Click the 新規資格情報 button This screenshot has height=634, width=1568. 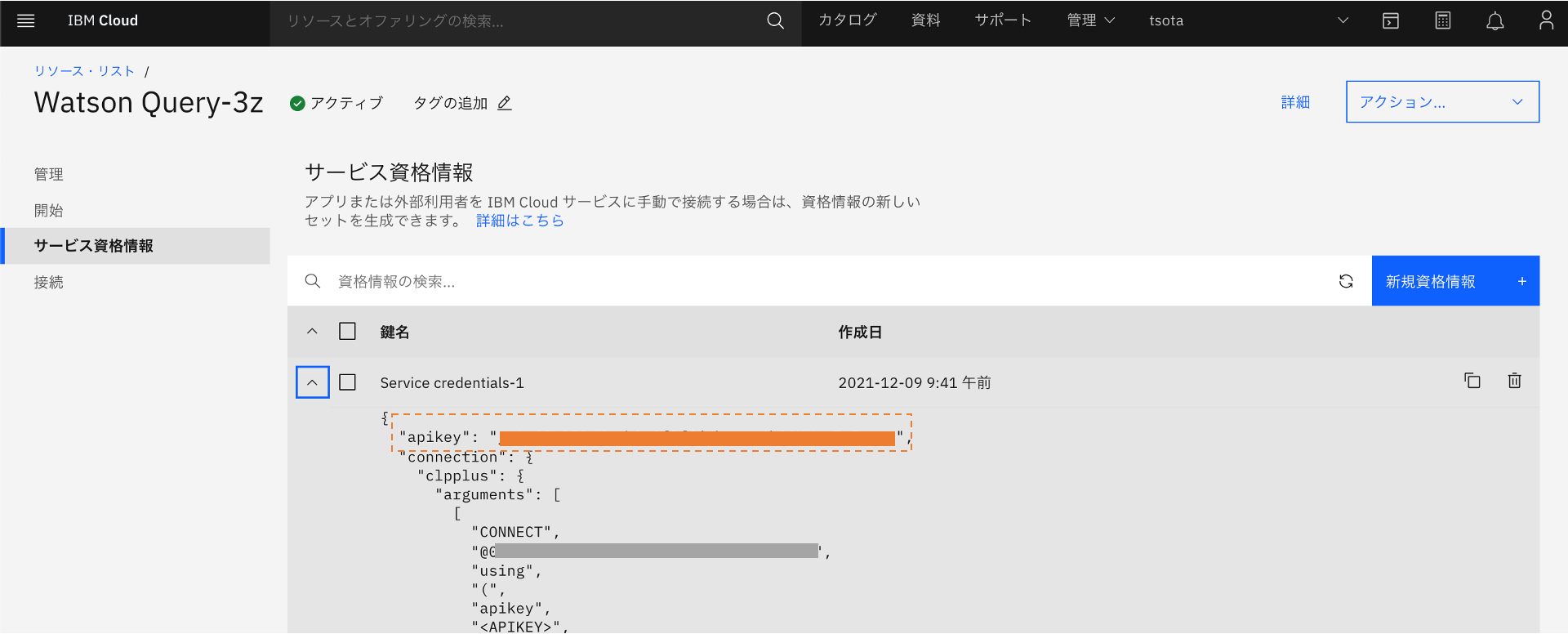pos(1455,282)
